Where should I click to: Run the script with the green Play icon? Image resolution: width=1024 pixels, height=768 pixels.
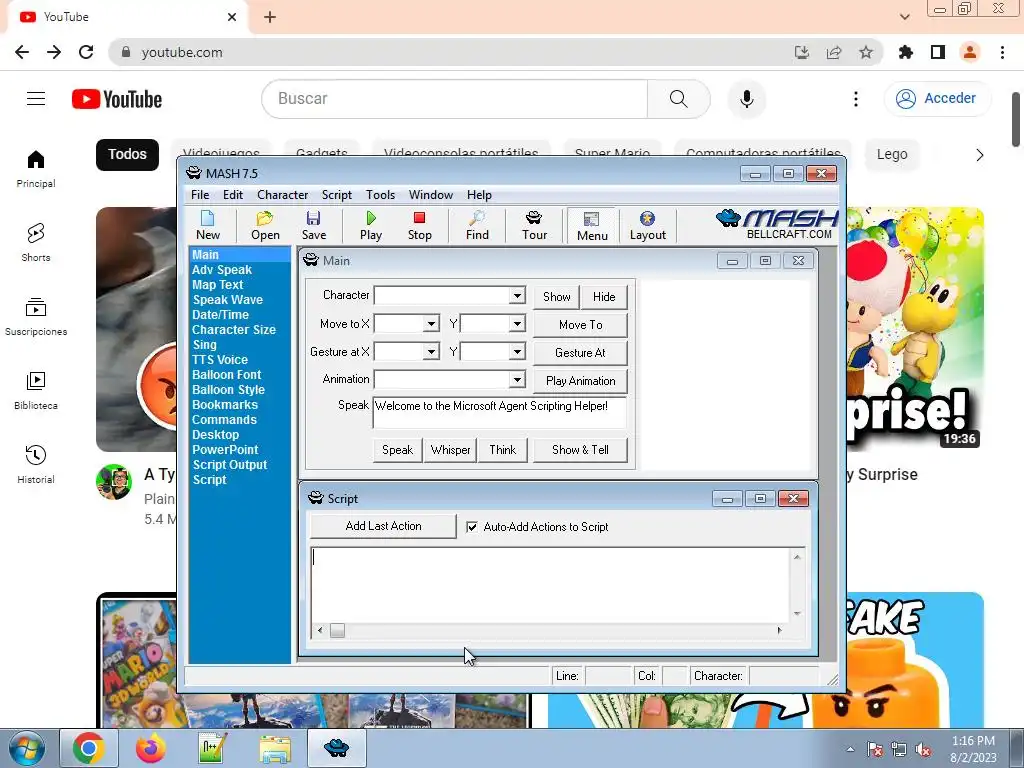point(371,225)
